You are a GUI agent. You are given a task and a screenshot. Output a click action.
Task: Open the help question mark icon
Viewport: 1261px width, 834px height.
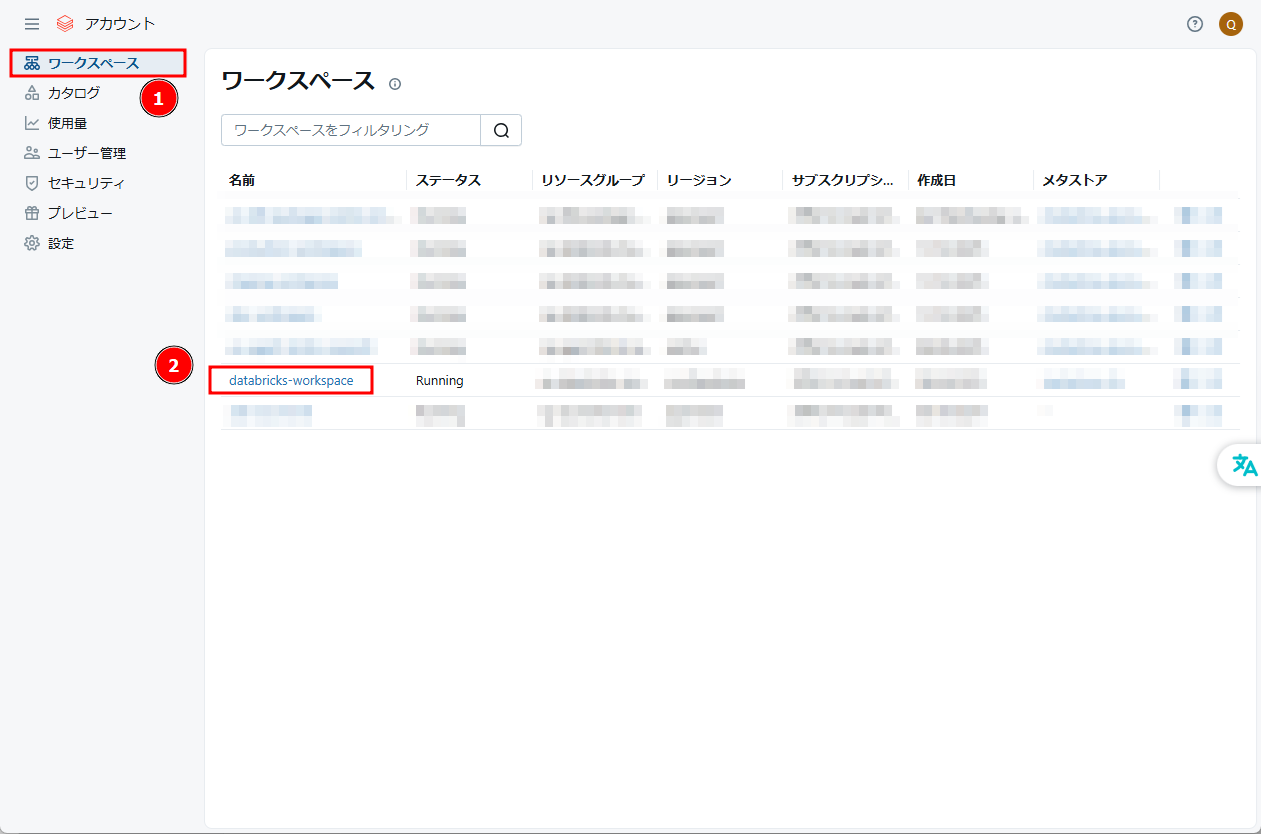tap(1195, 24)
